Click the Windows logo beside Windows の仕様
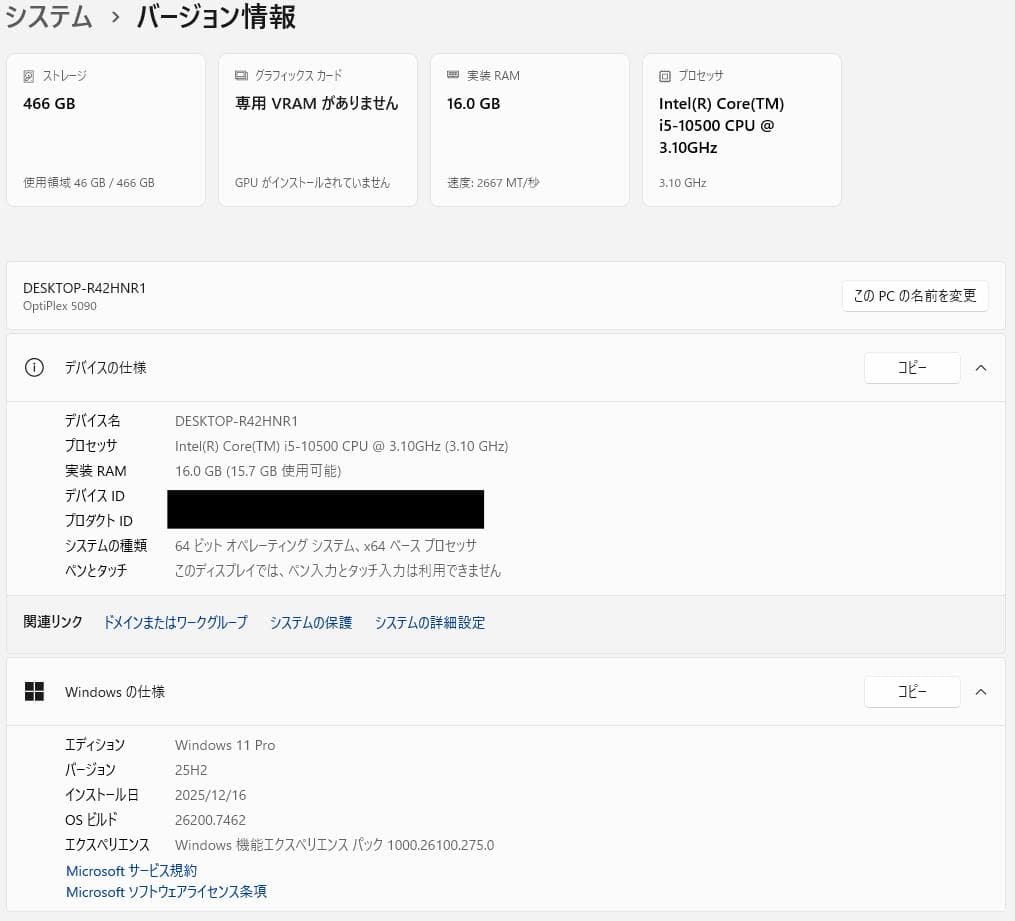 pos(34,691)
